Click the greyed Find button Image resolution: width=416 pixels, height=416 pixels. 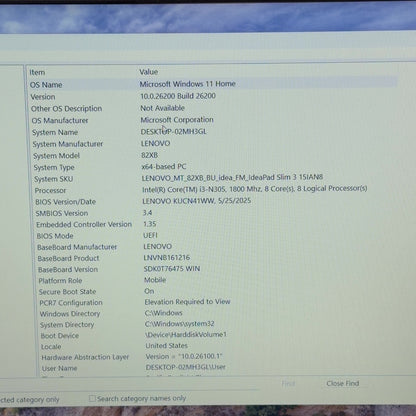click(288, 383)
